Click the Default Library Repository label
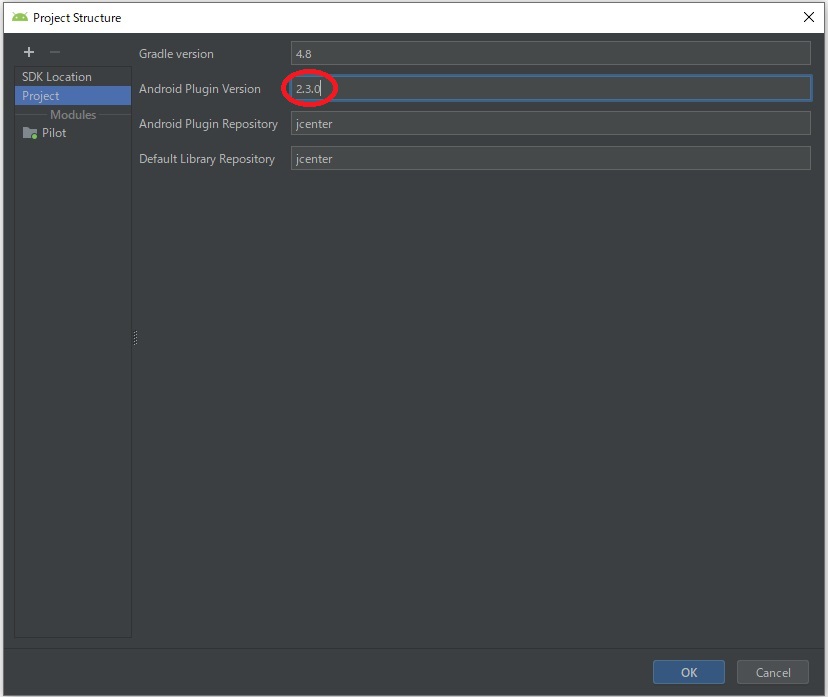Viewport: 828px width, 697px height. pos(207,159)
